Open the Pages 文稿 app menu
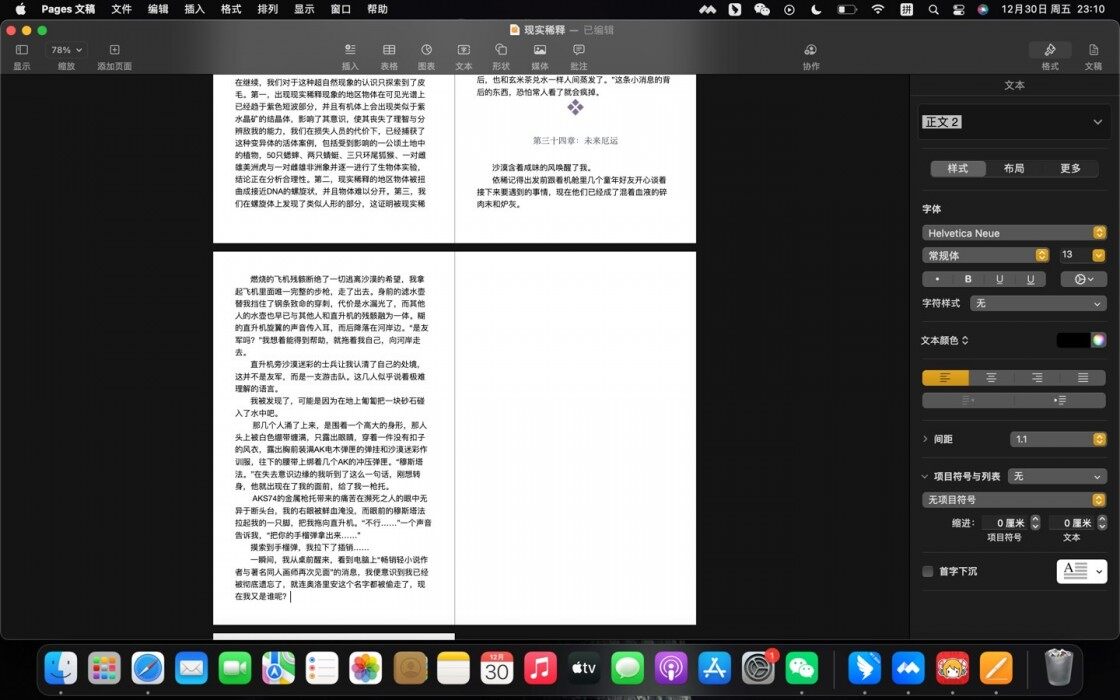This screenshot has width=1120, height=700. click(x=68, y=9)
